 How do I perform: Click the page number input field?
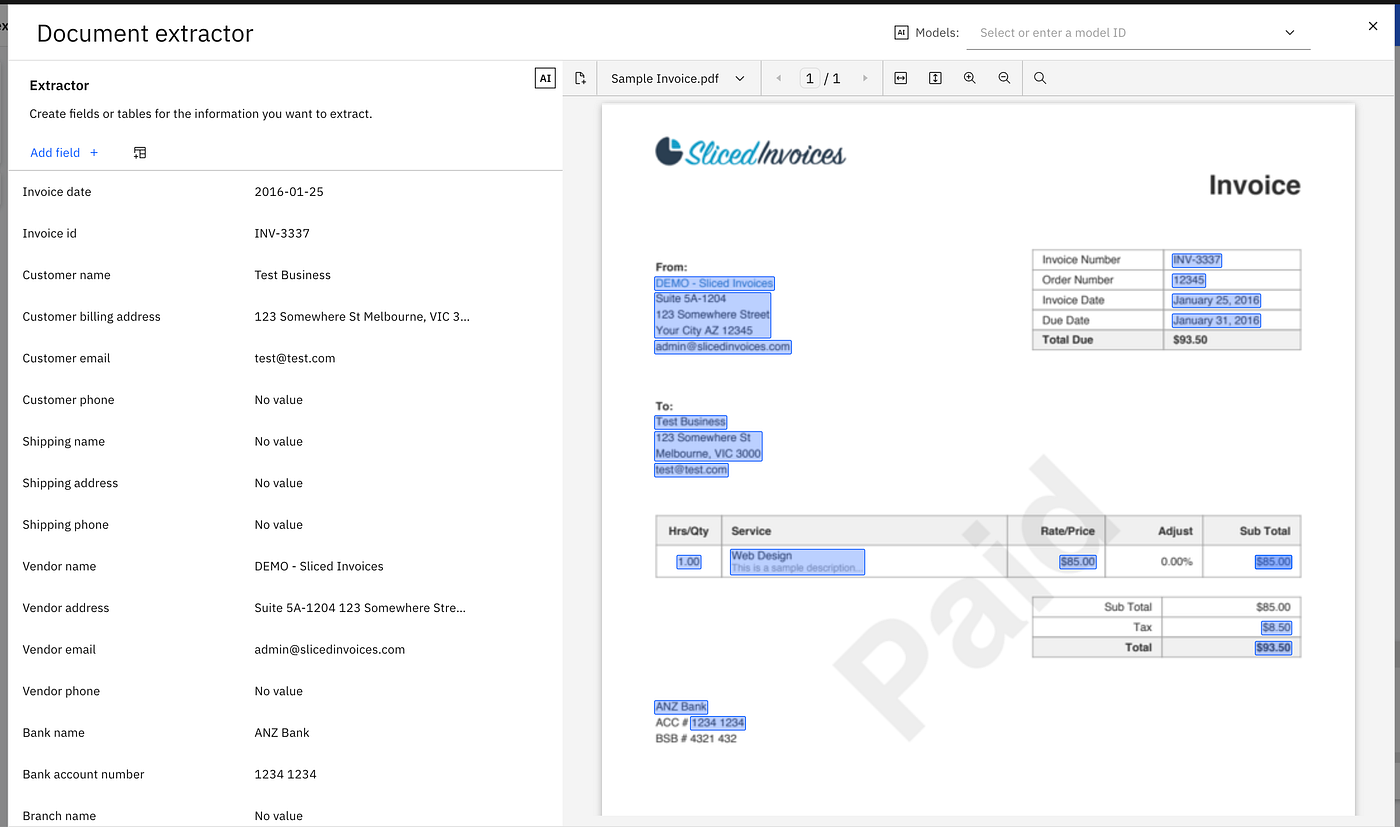coord(810,78)
